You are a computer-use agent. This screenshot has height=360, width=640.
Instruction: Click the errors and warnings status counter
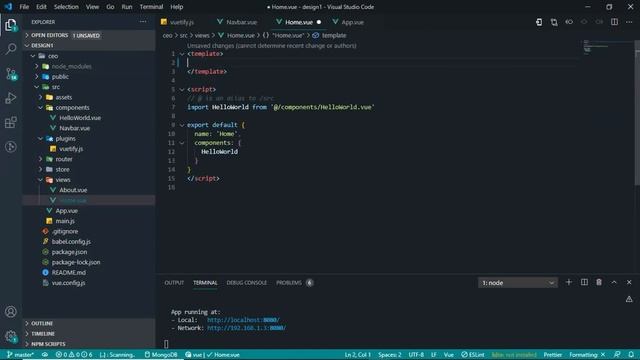73,355
